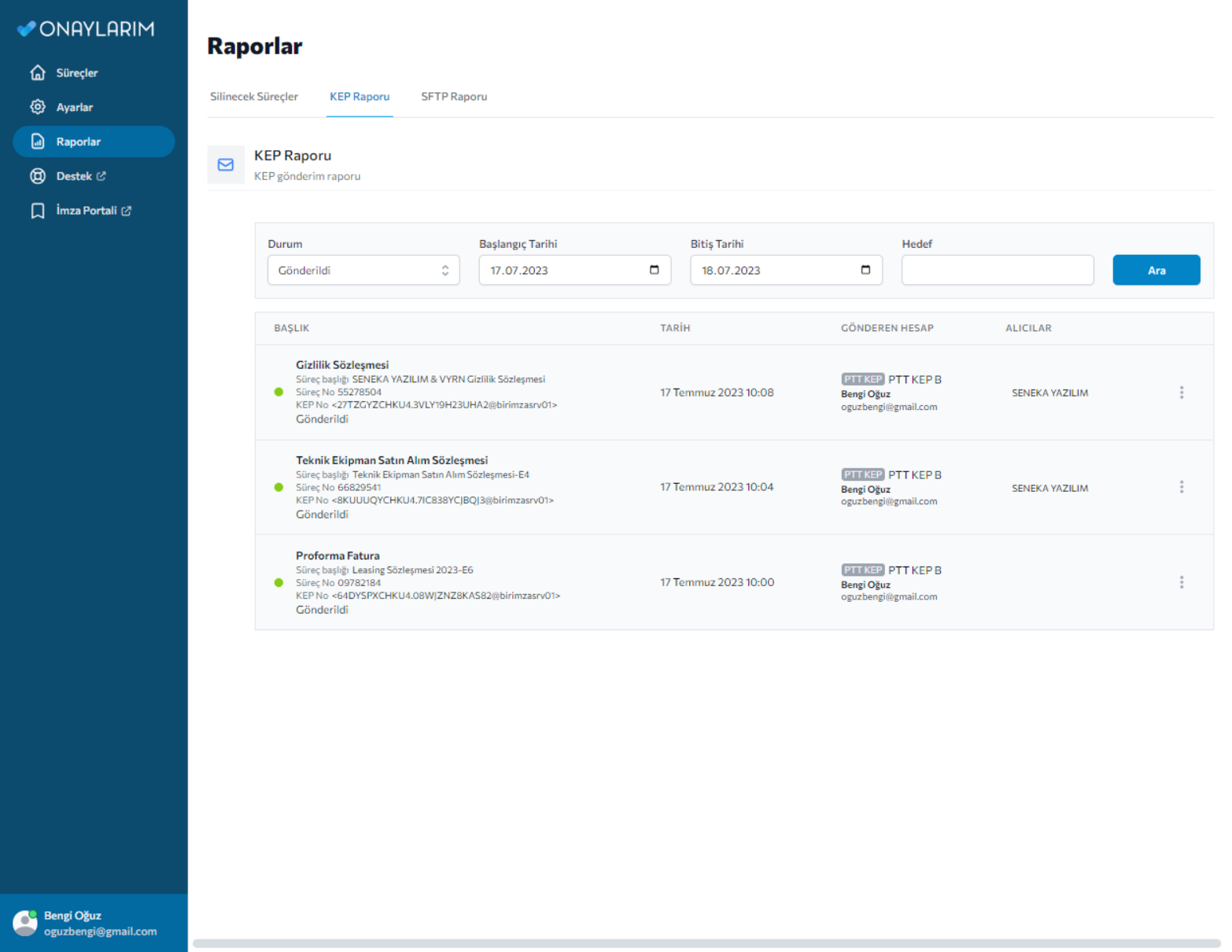Click the ONAYLARIM logo
The width and height of the screenshot is (1232, 952).
[x=87, y=29]
